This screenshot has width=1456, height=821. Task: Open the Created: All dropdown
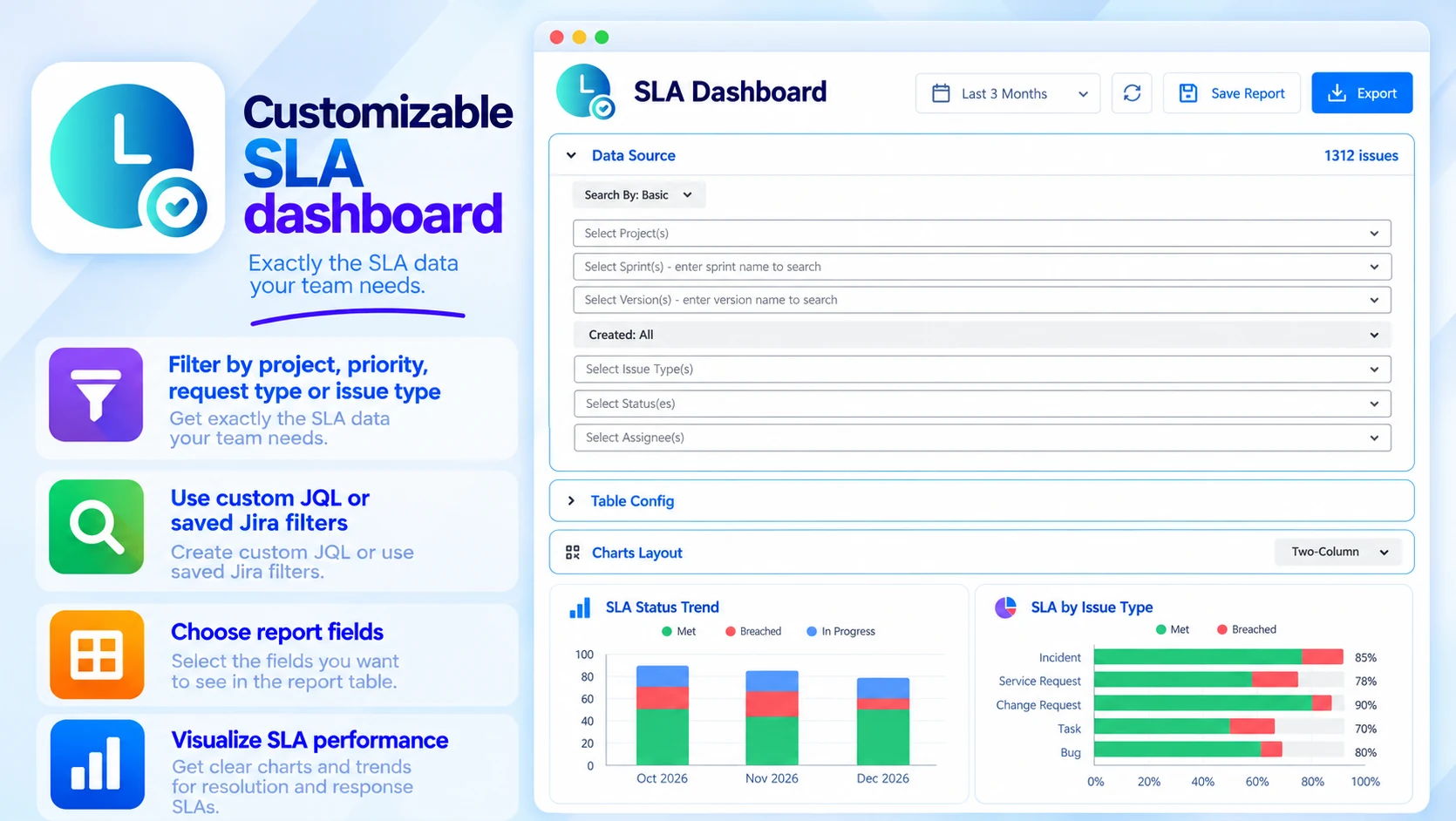[982, 335]
